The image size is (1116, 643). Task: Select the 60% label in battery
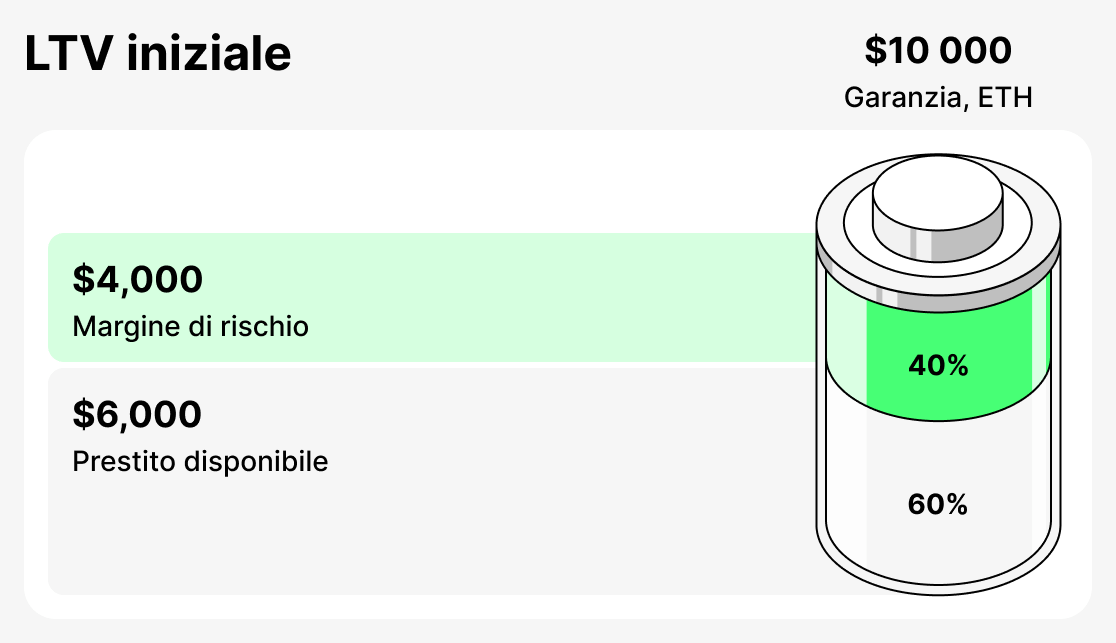pyautogui.click(x=937, y=504)
